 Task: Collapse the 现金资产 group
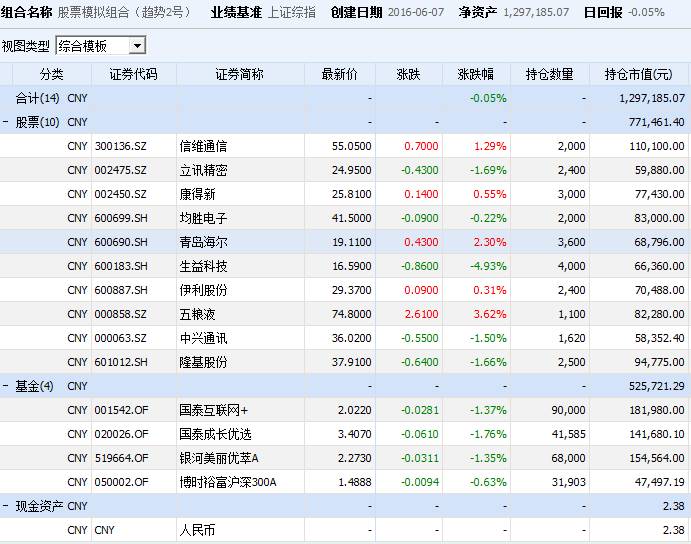point(5,506)
